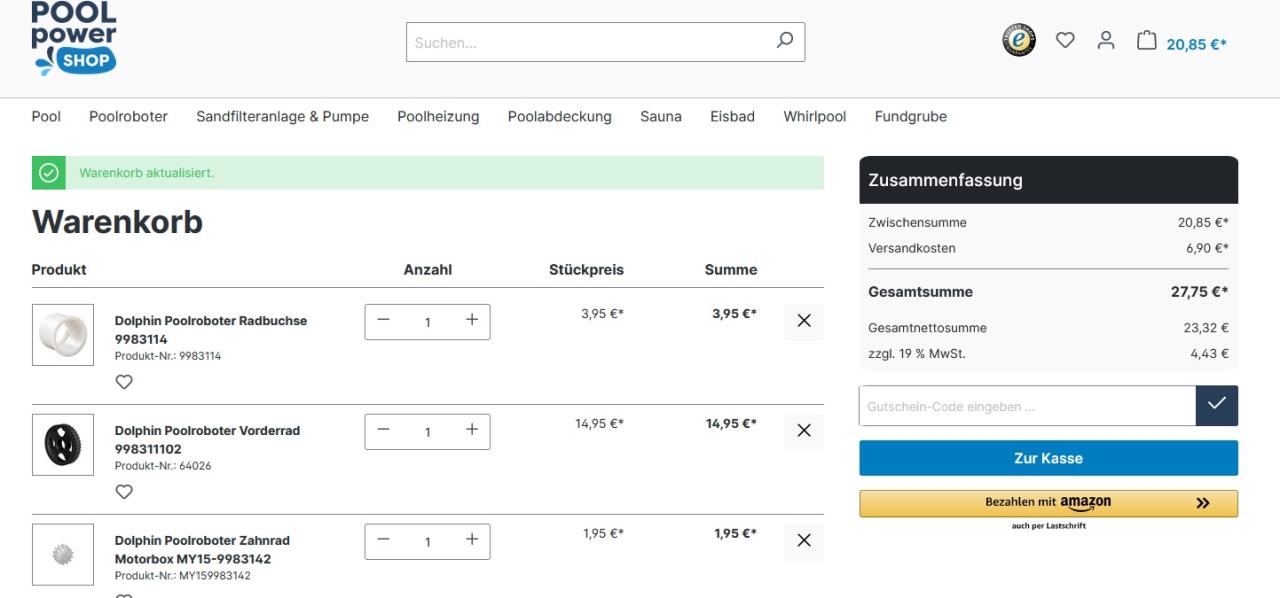1280x598 pixels.
Task: Increase quantity of Vorderrad 998311102
Action: tap(472, 430)
